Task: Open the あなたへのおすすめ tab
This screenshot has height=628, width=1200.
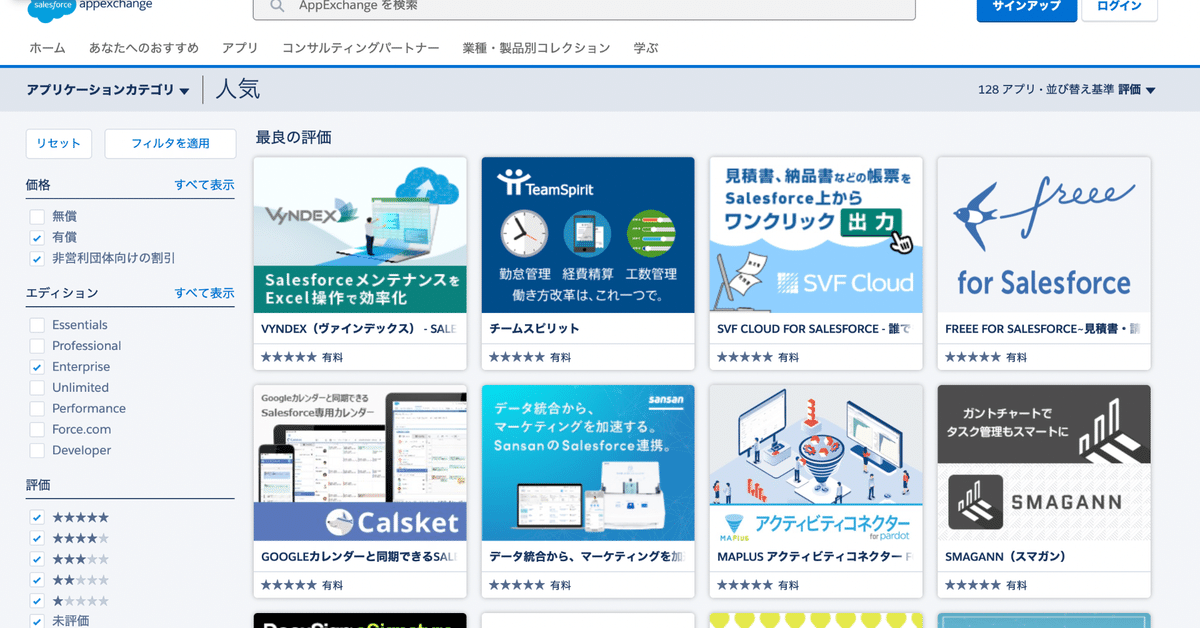Action: [x=144, y=48]
